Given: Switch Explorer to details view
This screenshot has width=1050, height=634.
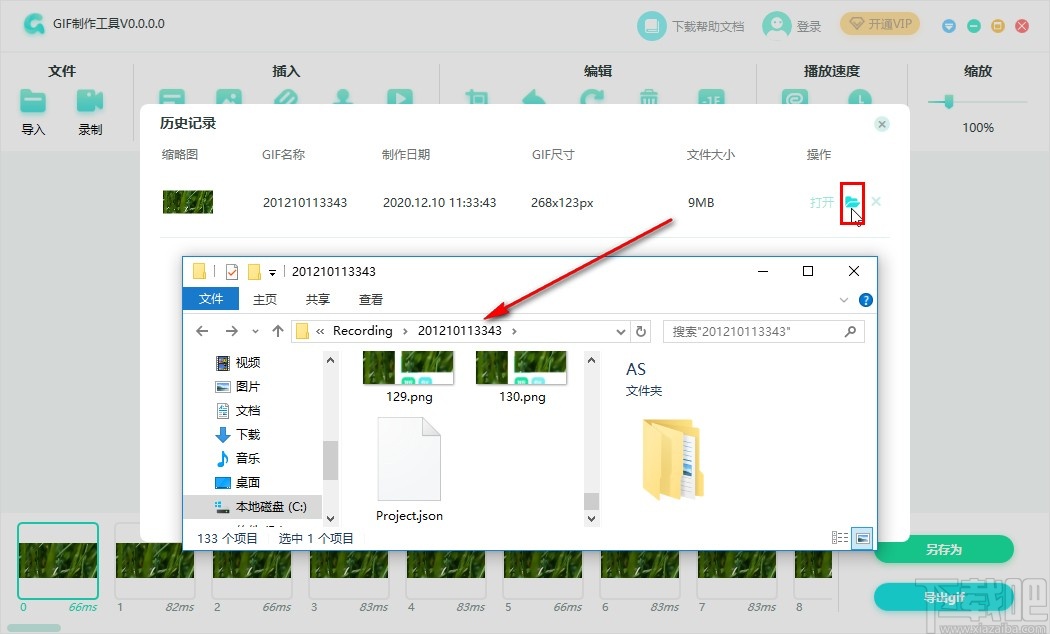Looking at the screenshot, I should (838, 537).
